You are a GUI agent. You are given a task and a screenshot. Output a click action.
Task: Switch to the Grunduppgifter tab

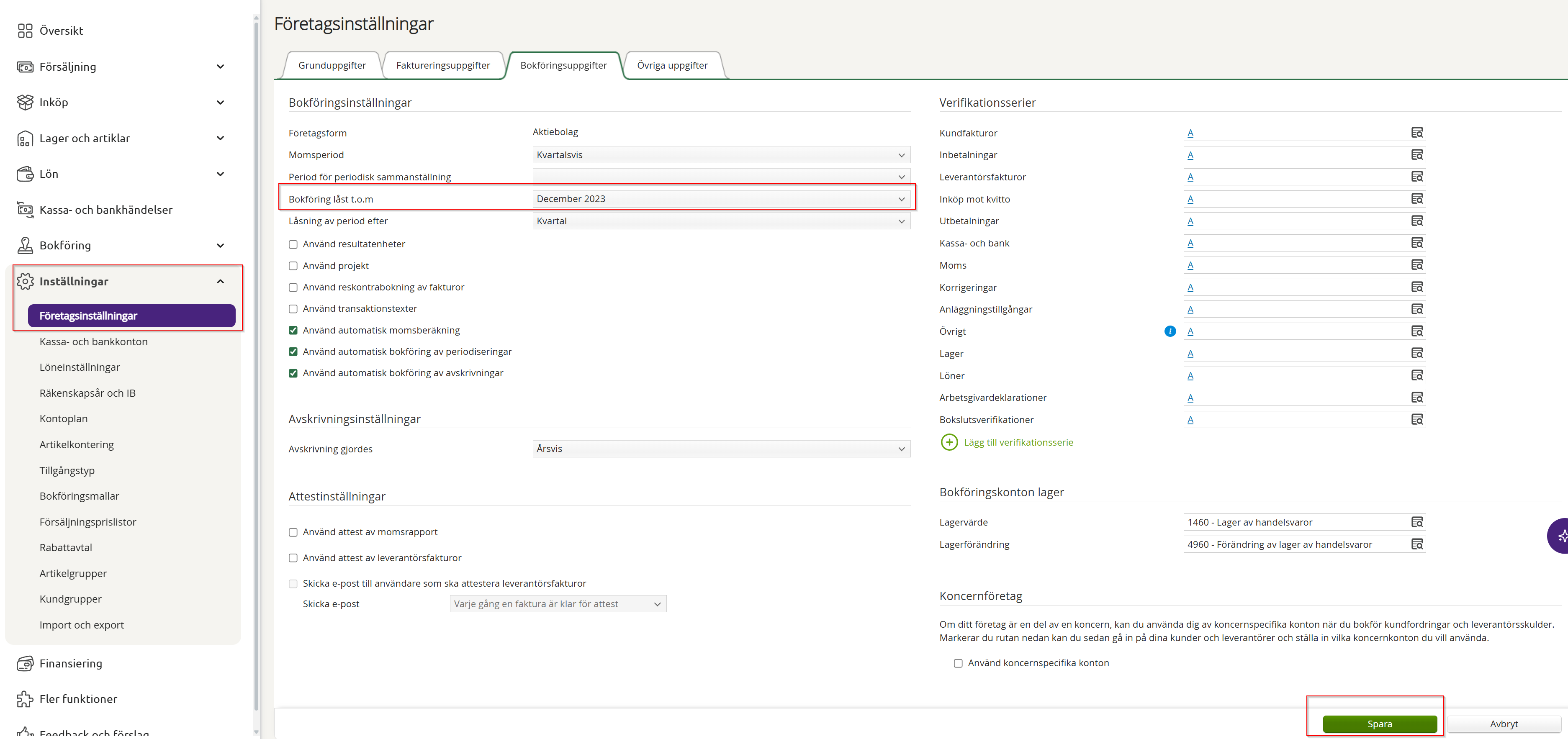point(332,65)
